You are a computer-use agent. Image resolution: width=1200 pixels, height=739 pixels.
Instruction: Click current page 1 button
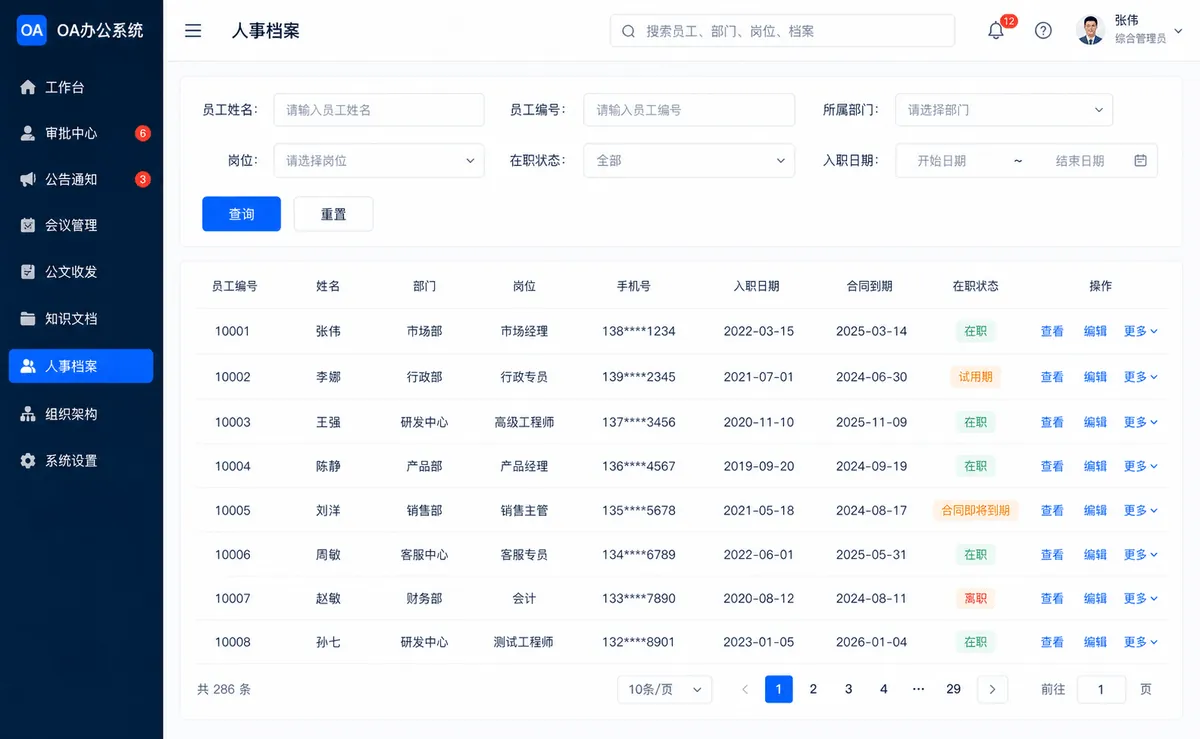[x=779, y=689]
